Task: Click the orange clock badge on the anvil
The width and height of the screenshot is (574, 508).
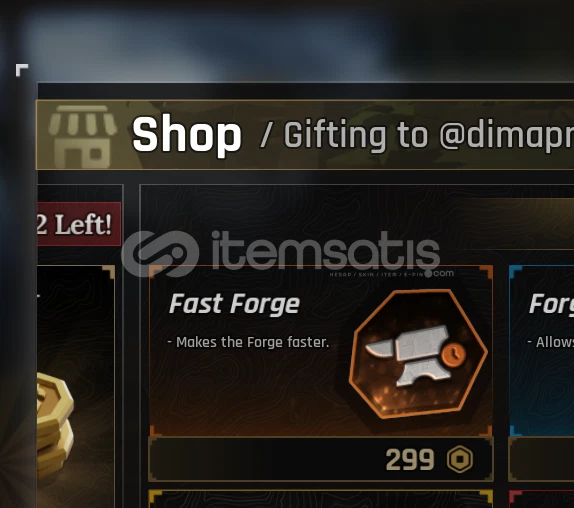Action: click(x=453, y=354)
